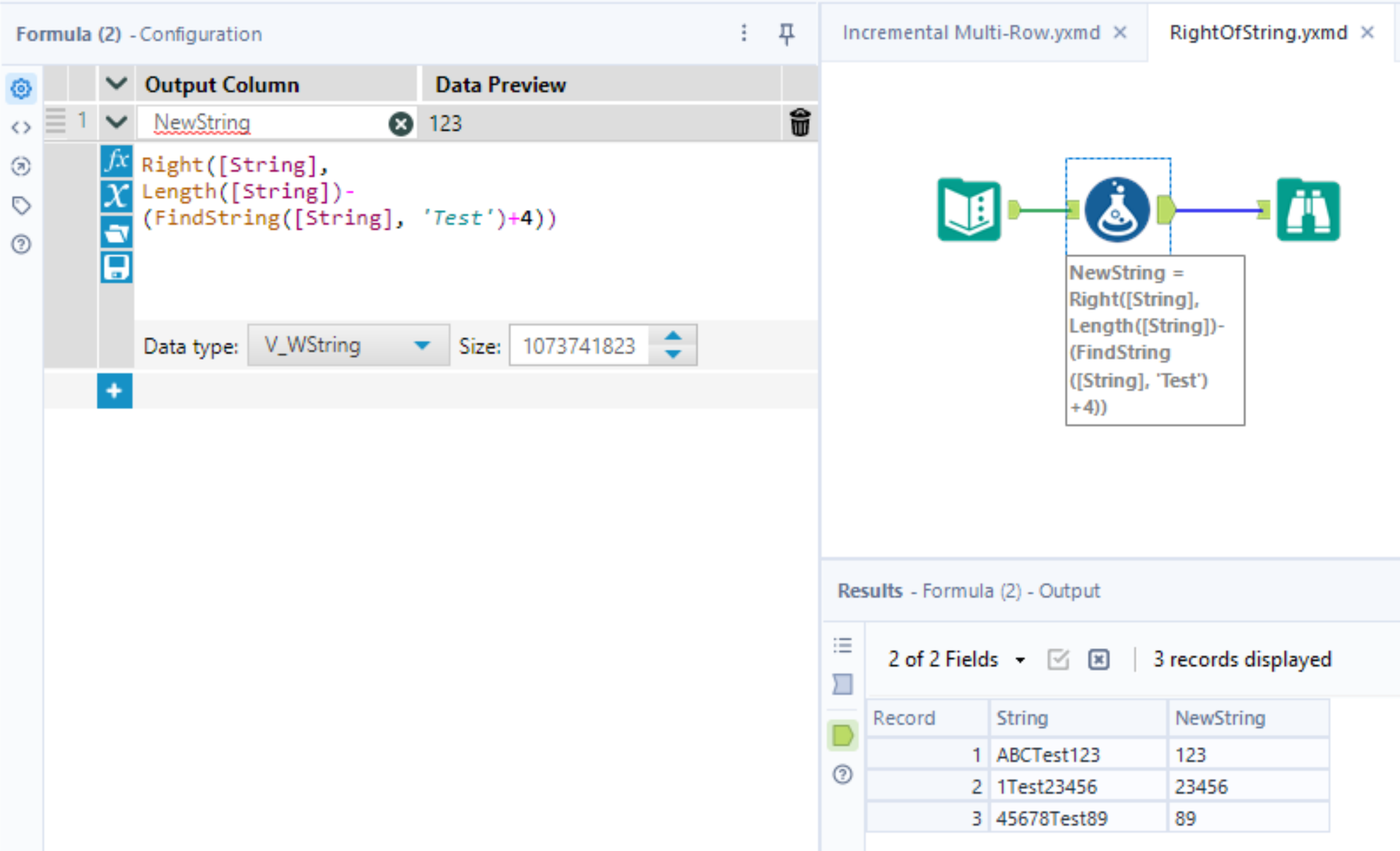Select the Text Input book tool

969,210
